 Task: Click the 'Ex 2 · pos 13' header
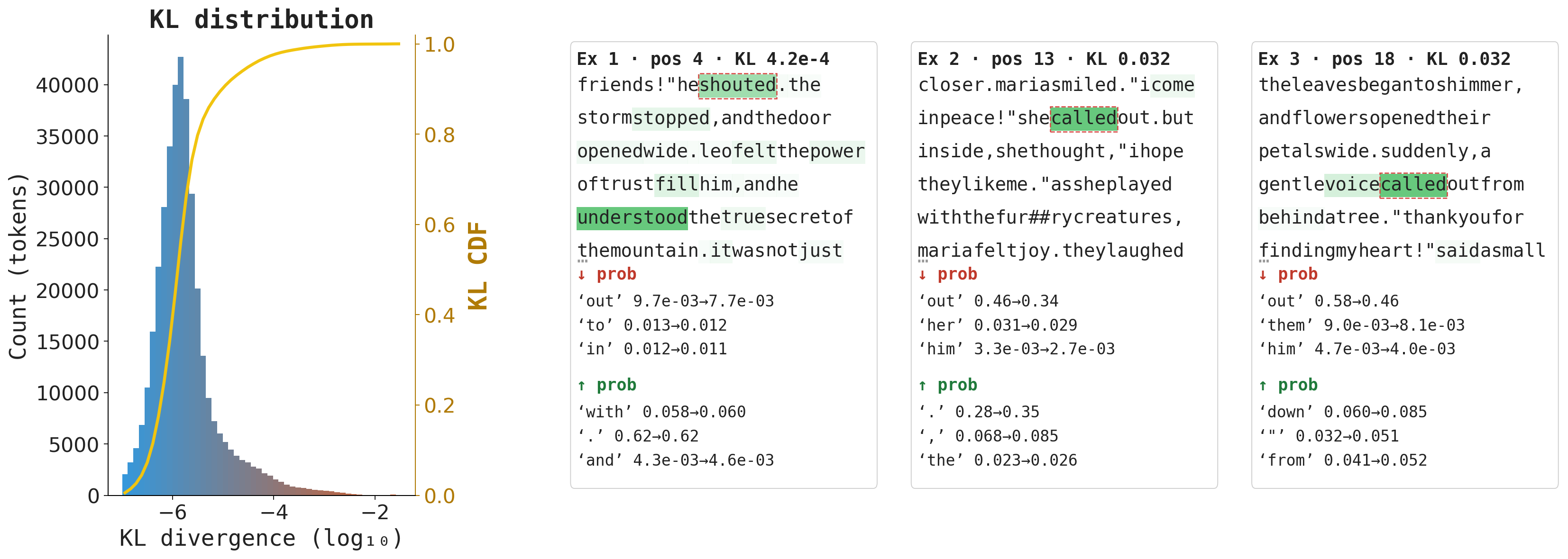pyautogui.click(x=1044, y=59)
